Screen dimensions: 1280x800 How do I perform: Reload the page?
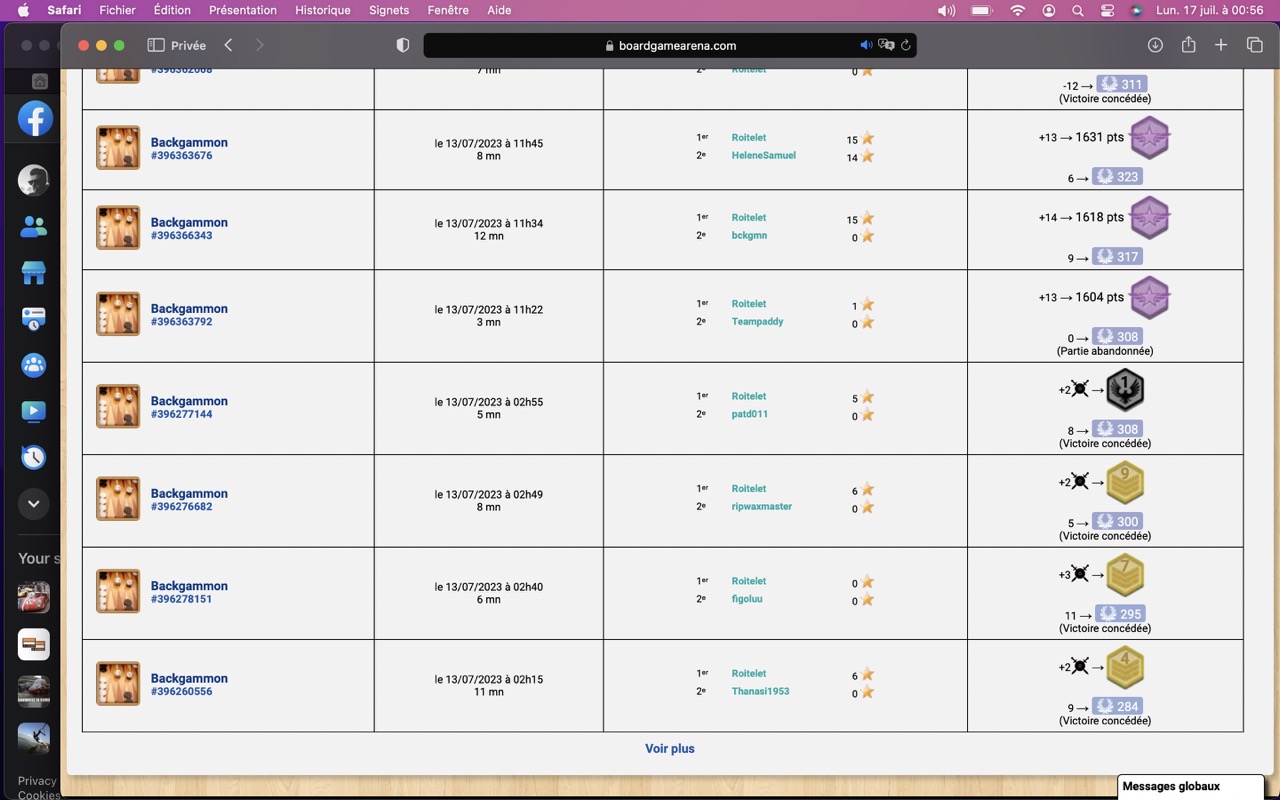coord(906,45)
